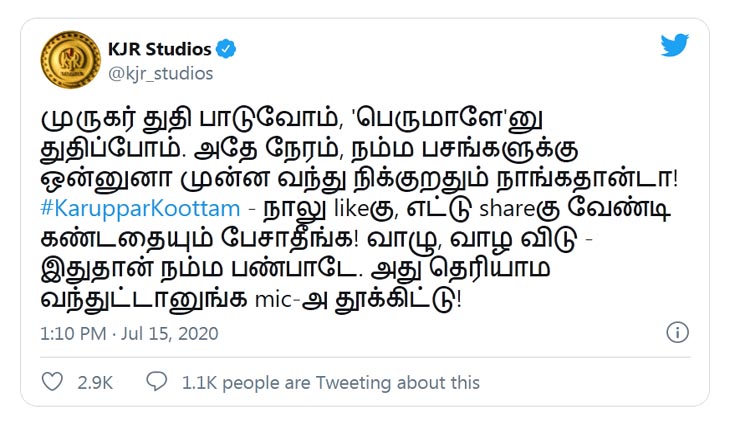Click the Jul 15, 2020 date
Screen dimensions: 740x425
coord(172,333)
